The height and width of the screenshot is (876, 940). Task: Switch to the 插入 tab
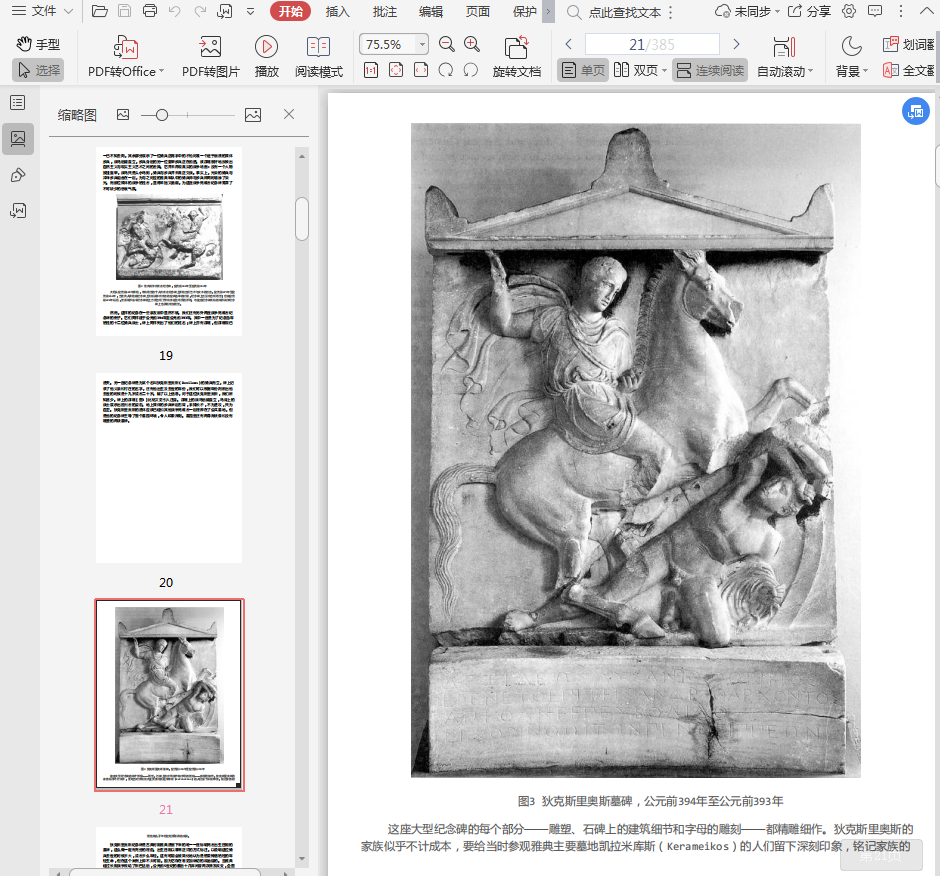337,12
